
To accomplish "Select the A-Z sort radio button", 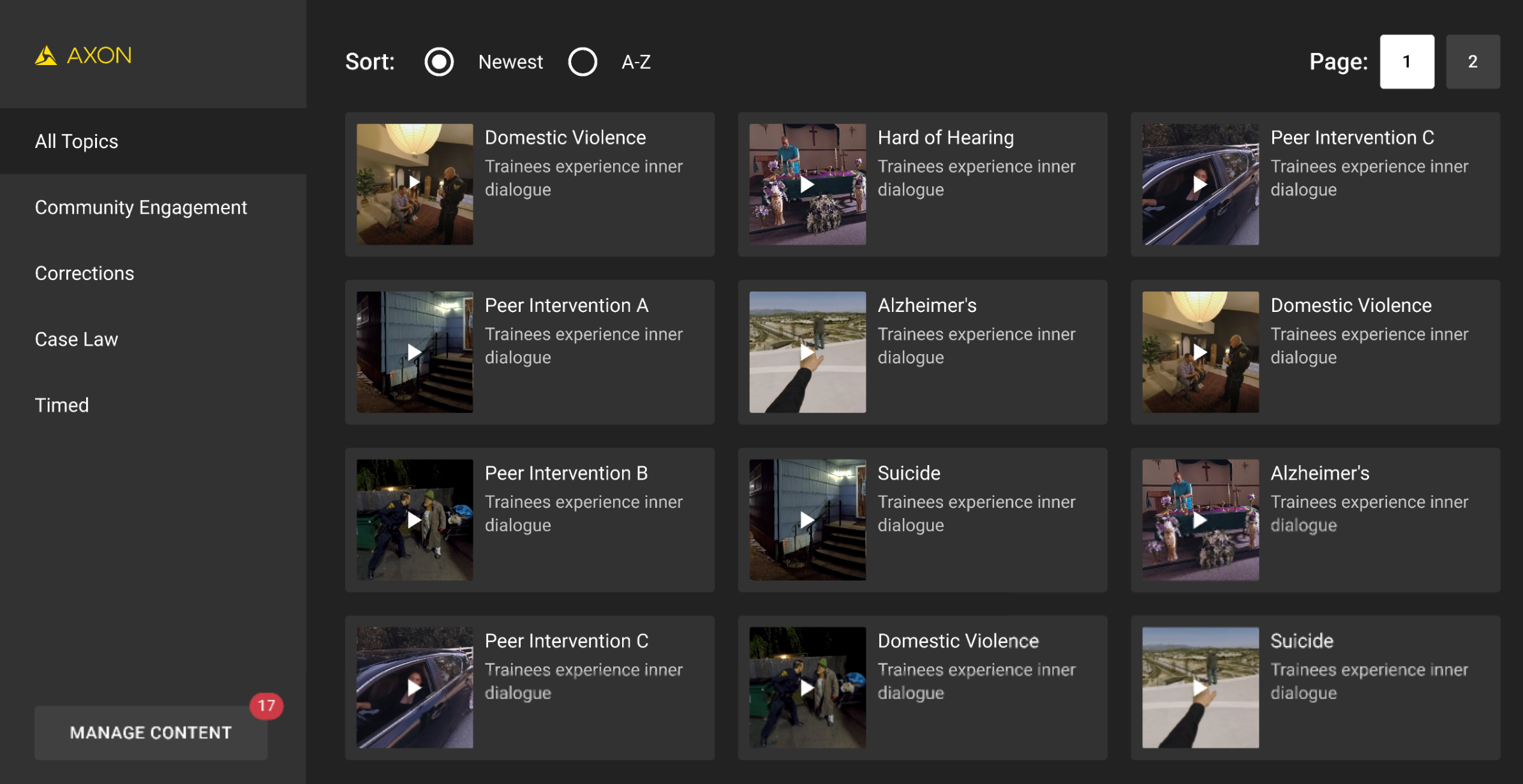I will (583, 62).
